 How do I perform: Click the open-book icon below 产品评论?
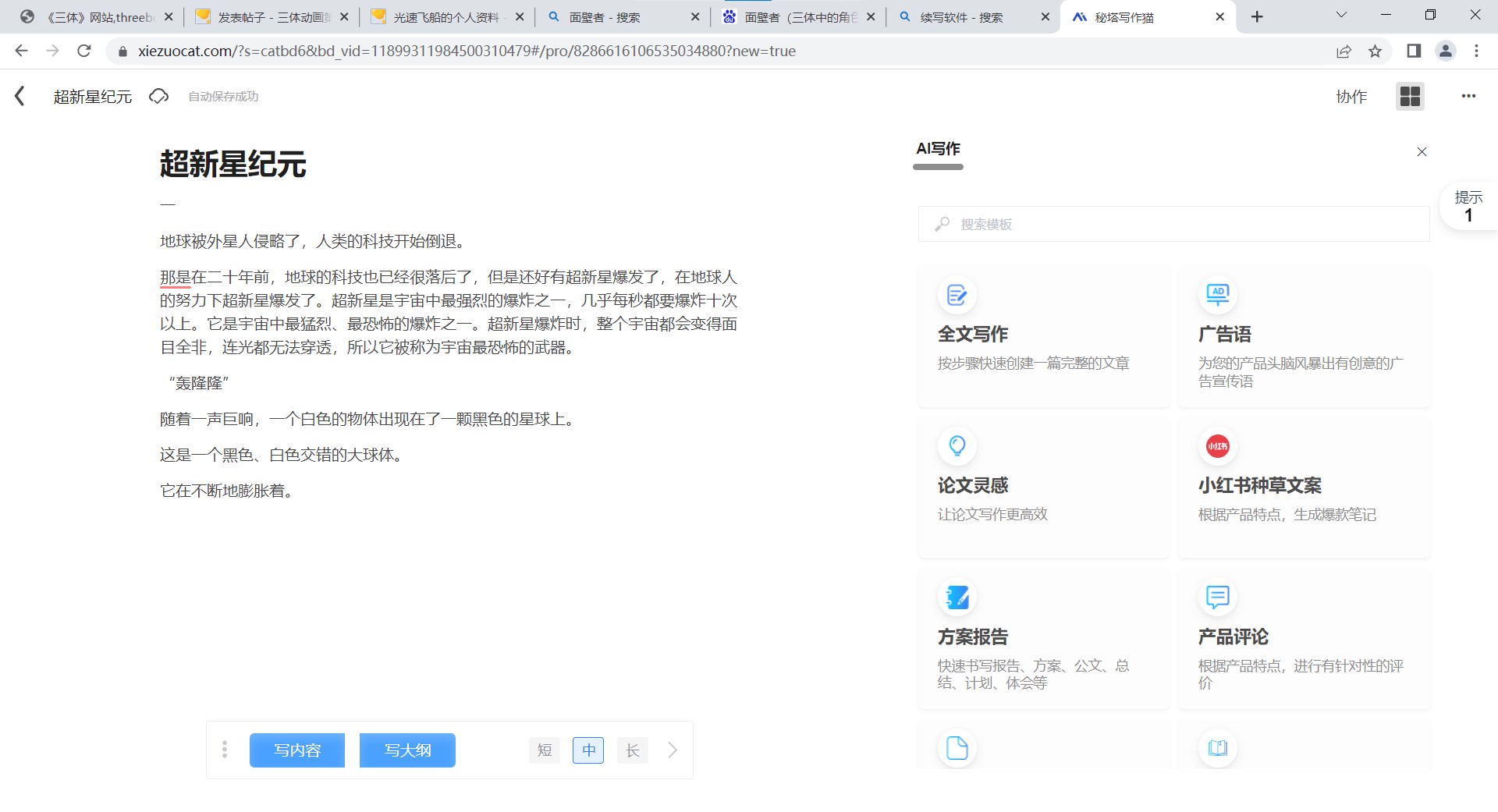(x=1218, y=748)
